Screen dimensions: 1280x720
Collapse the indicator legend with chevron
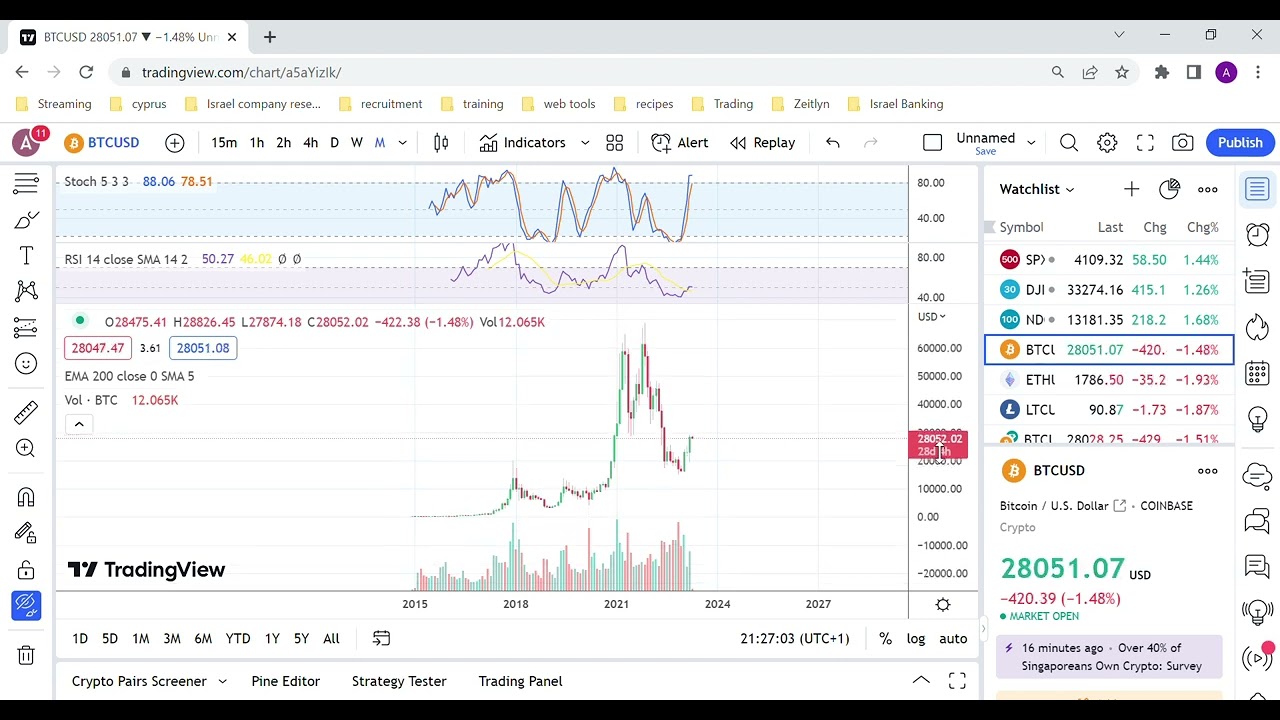[x=79, y=424]
